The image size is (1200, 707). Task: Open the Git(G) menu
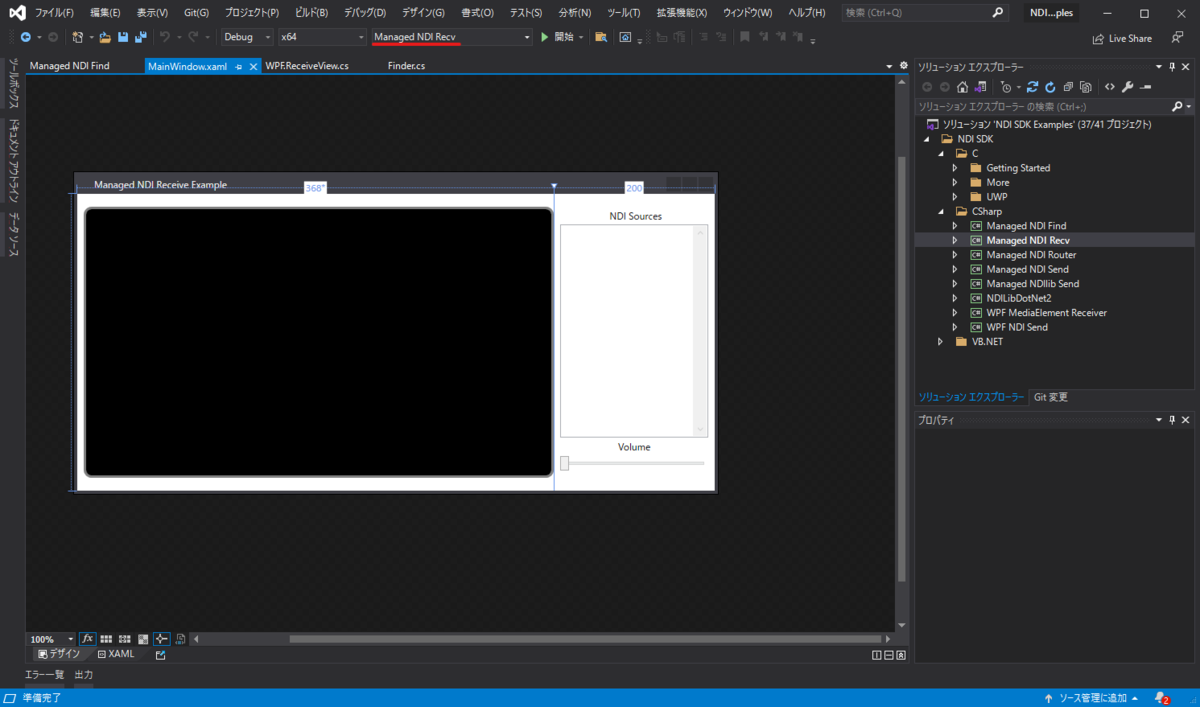click(196, 13)
